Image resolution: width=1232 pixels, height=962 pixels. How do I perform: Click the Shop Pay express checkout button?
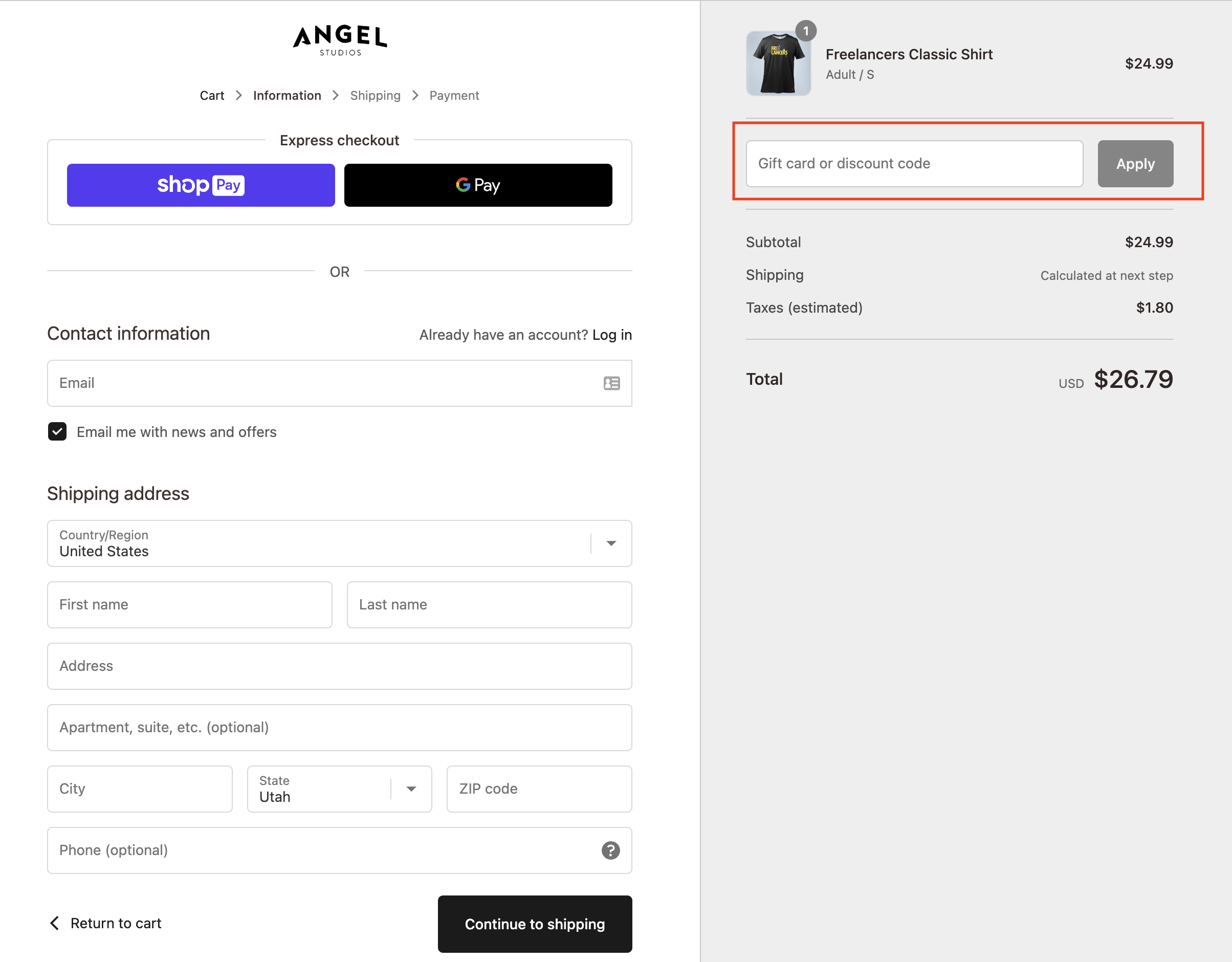199,184
